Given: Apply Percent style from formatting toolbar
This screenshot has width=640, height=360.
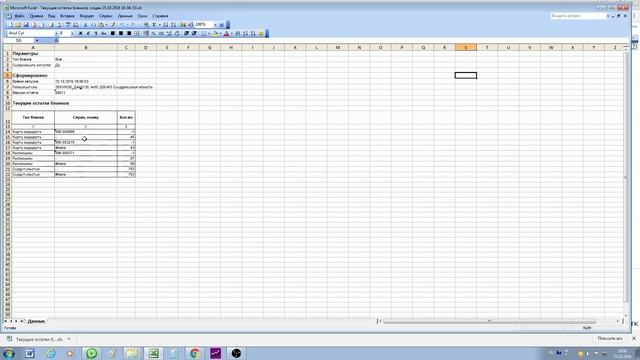Looking at the screenshot, I should tap(153, 33).
